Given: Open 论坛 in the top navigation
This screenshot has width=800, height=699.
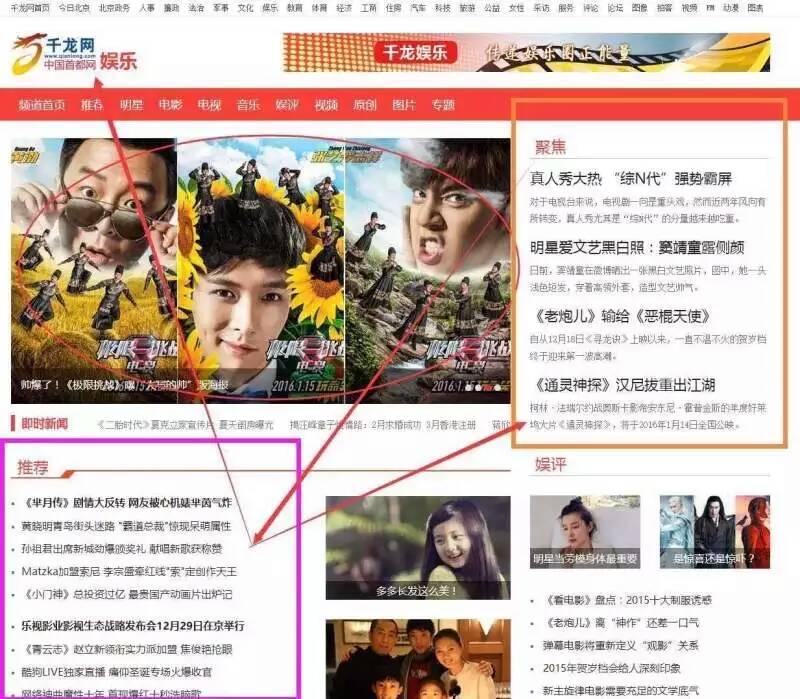Looking at the screenshot, I should coord(615,8).
